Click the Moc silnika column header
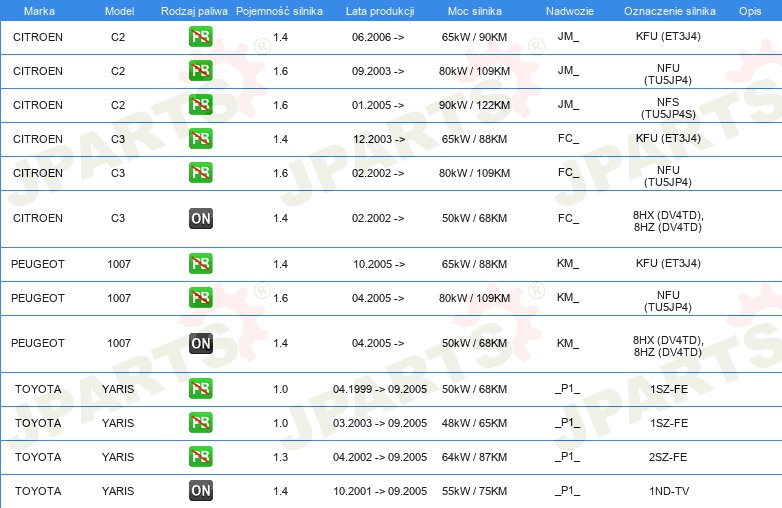782x508 pixels. pos(474,11)
